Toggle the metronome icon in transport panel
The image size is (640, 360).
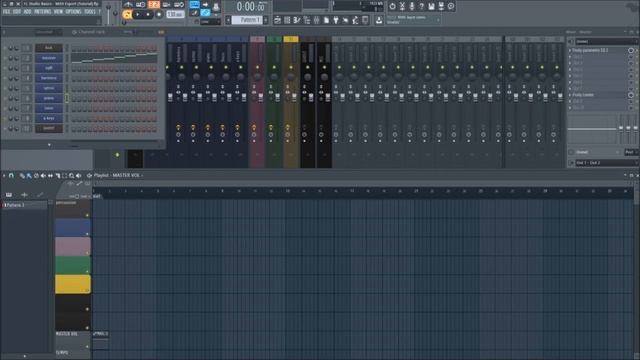click(129, 5)
